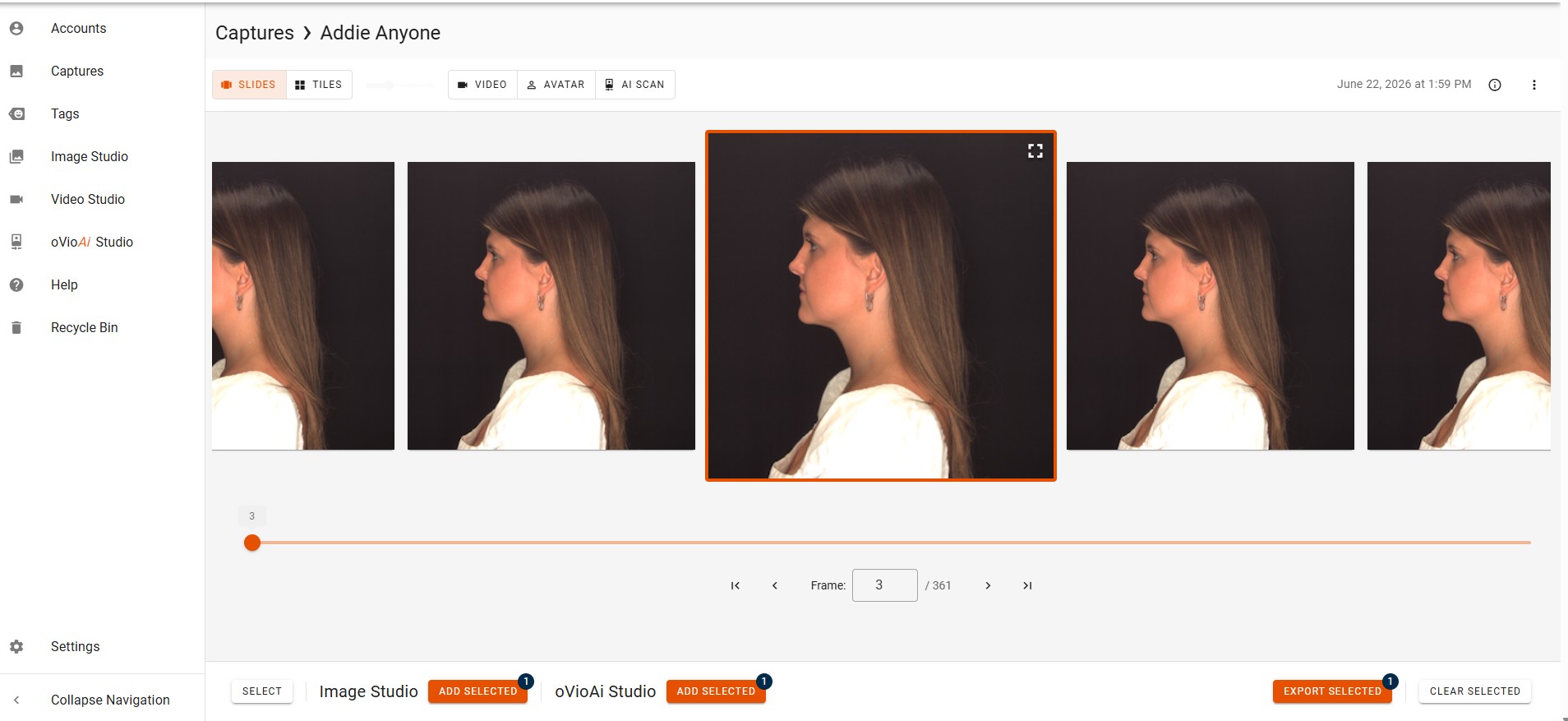Image resolution: width=1568 pixels, height=721 pixels.
Task: Select the thumbnail left of highlighted frame
Action: [x=551, y=306]
